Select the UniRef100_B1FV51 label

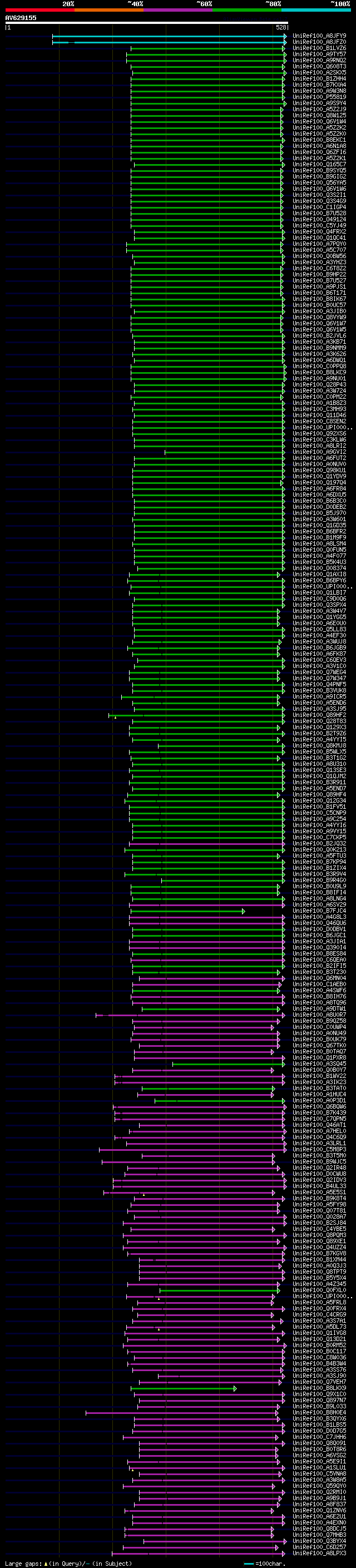pyautogui.click(x=319, y=807)
